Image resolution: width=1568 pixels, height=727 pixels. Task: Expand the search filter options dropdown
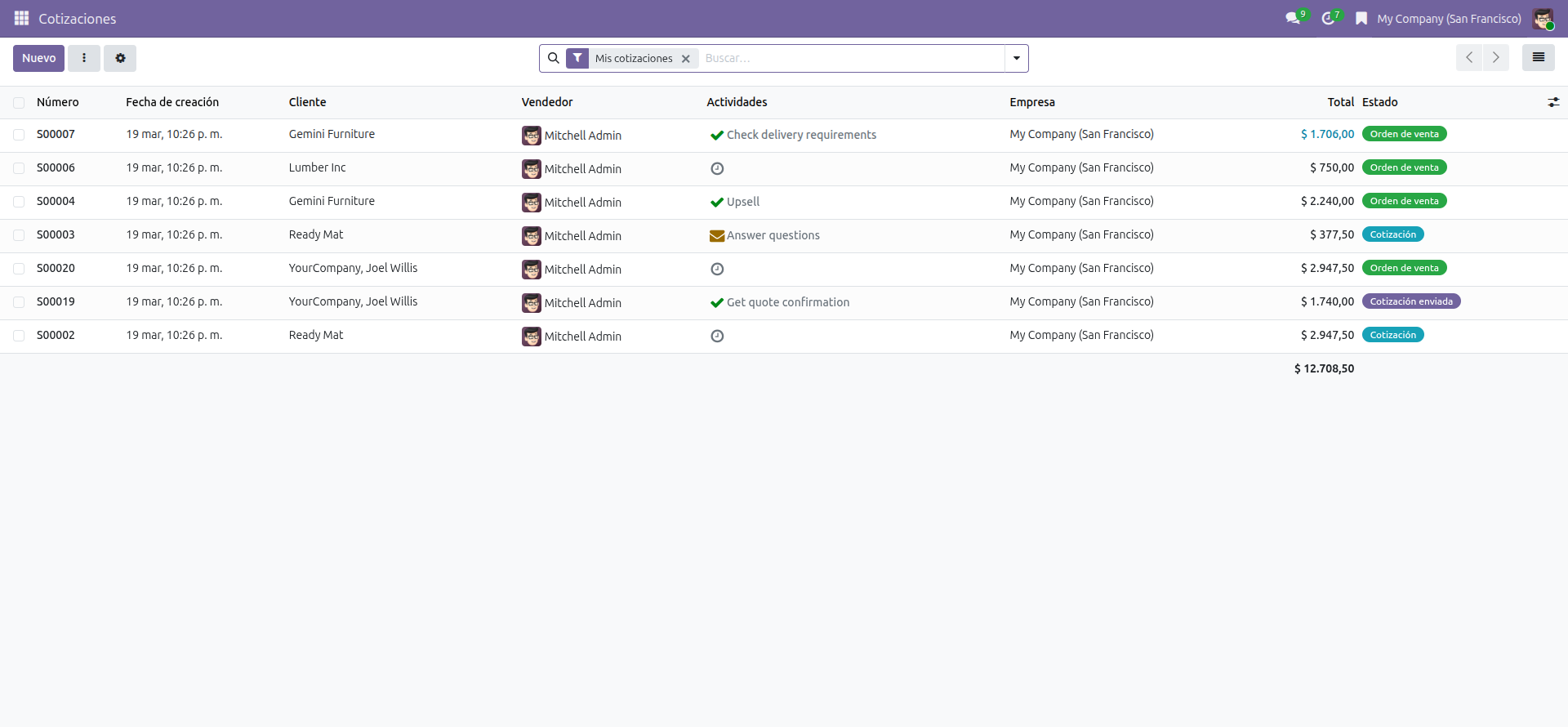click(x=1016, y=58)
